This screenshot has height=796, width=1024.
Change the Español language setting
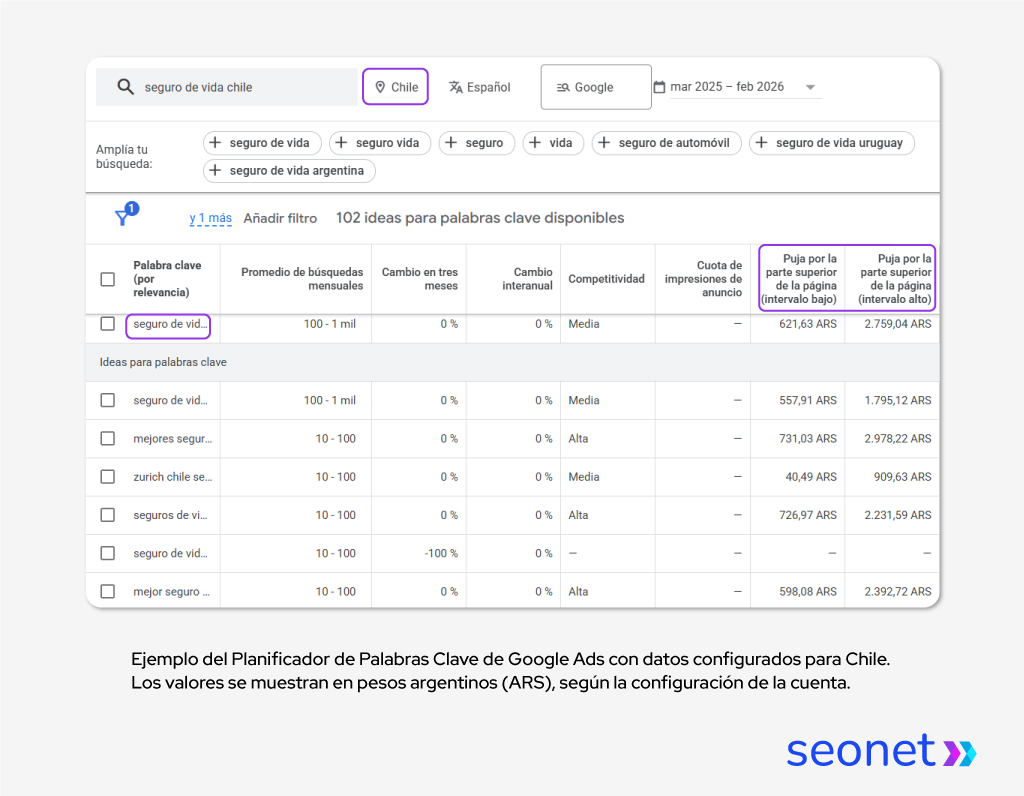pyautogui.click(x=479, y=87)
